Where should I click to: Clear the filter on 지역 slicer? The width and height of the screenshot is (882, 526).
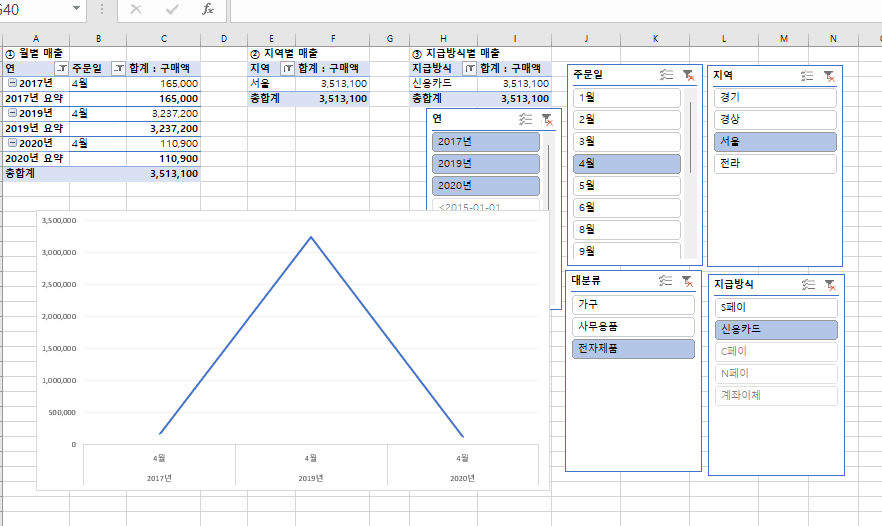pos(828,75)
